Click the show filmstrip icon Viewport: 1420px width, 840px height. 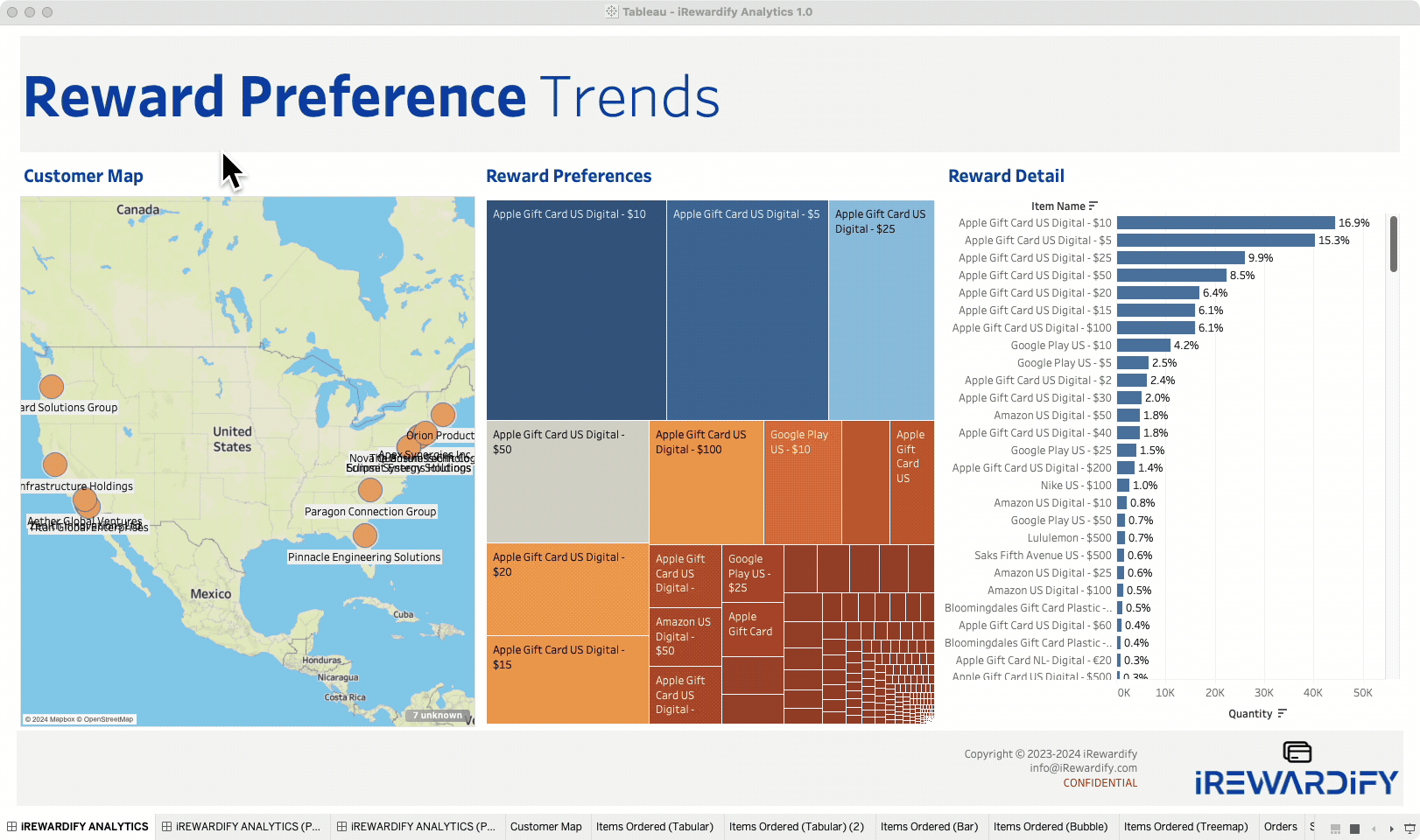pos(1335,828)
